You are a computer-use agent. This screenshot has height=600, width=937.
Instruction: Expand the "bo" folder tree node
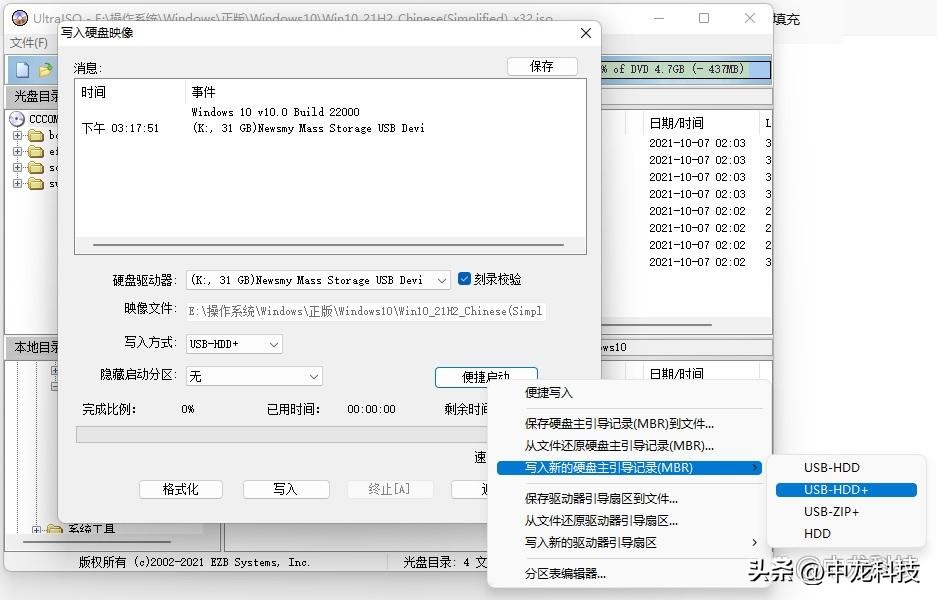coord(17,135)
